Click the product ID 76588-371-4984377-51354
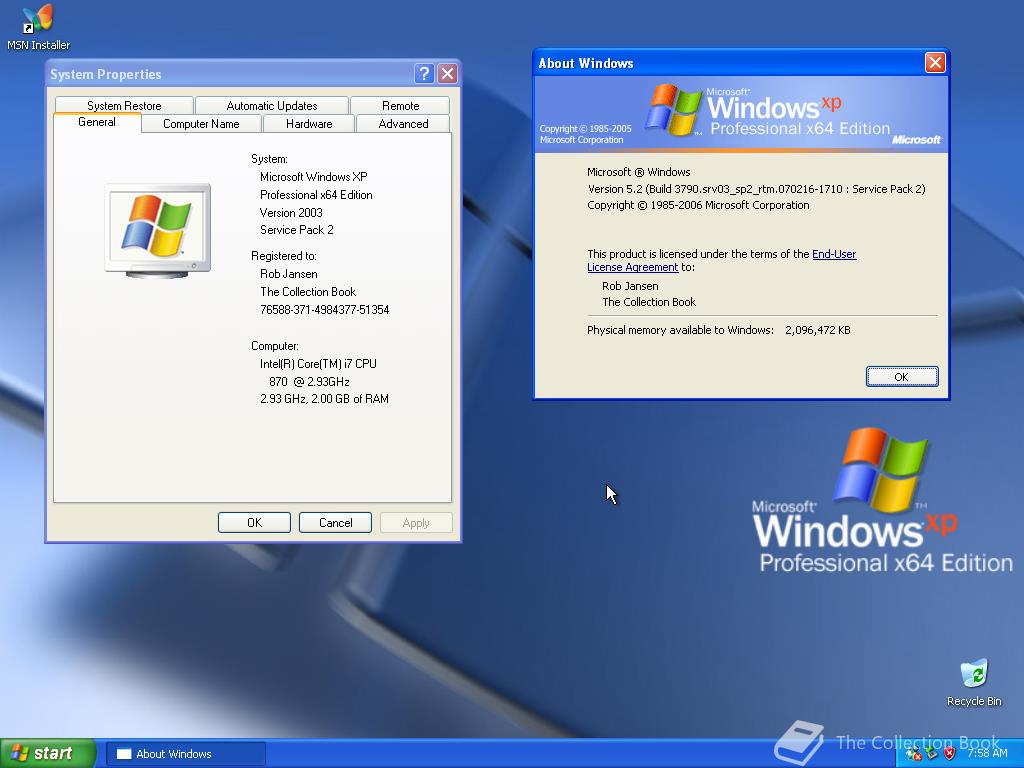 [x=324, y=310]
